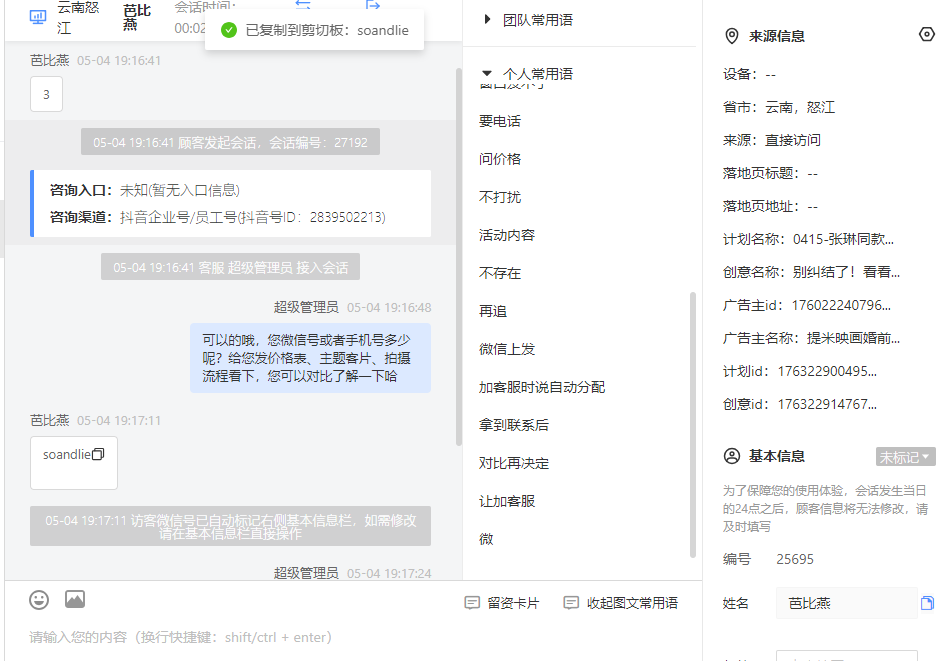Click the notice 客服 超级管理员 接入会话
The image size is (948, 661).
230,267
